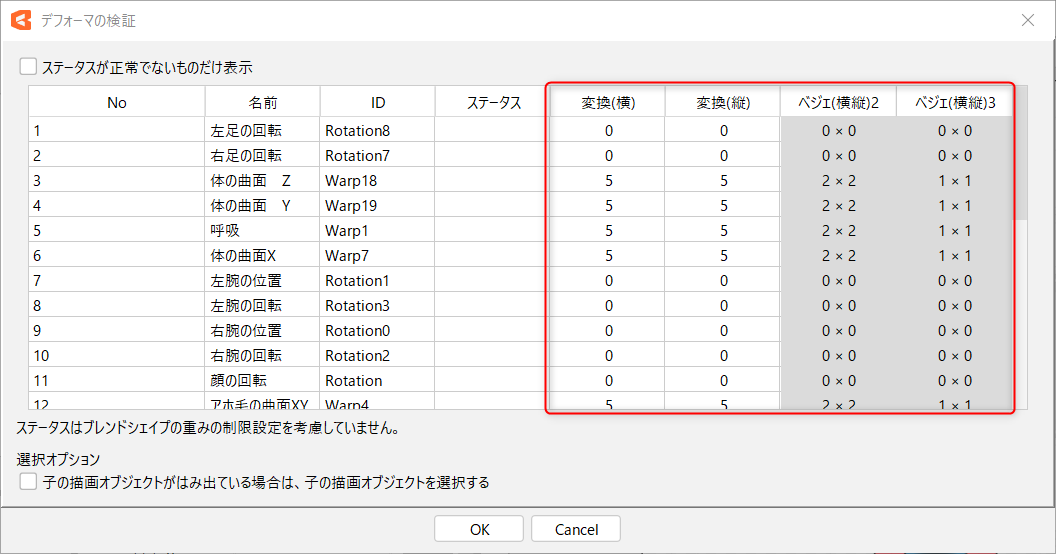Select the Warp18 ID cell

tap(351, 181)
